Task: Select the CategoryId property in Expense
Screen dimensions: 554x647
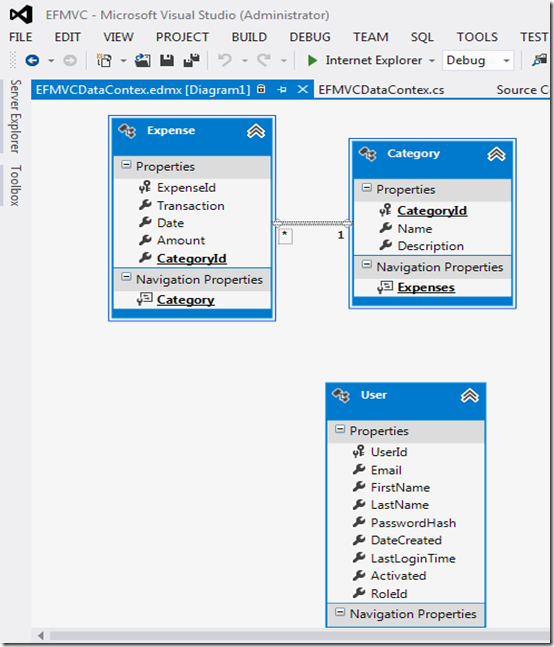Action: 191,259
